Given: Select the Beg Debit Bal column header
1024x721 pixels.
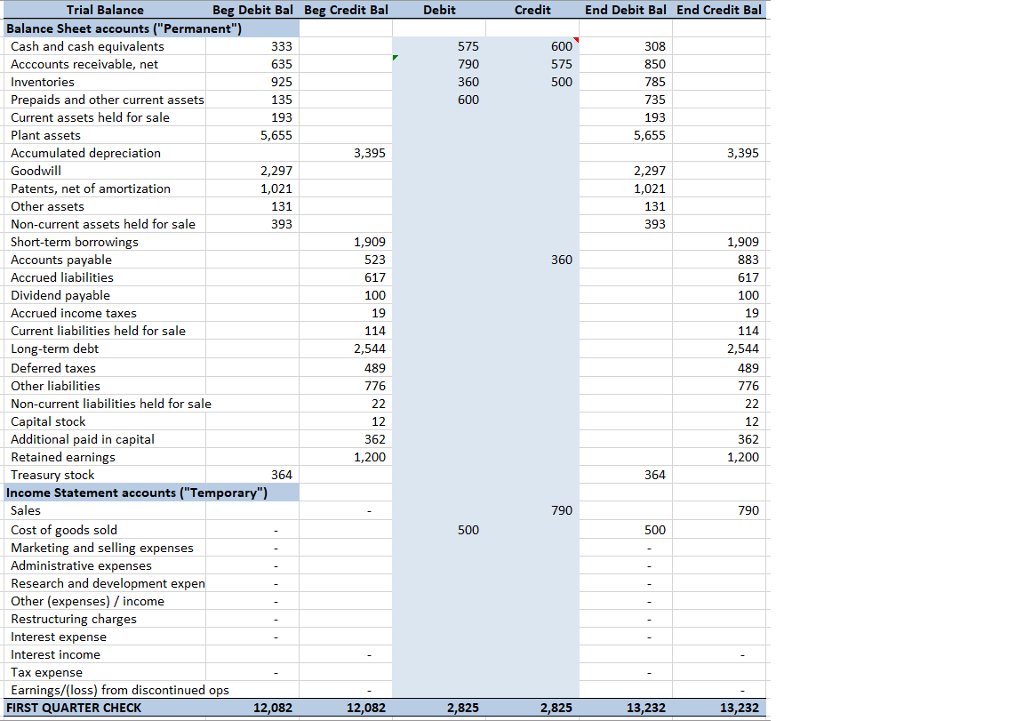Looking at the screenshot, I should click(252, 10).
